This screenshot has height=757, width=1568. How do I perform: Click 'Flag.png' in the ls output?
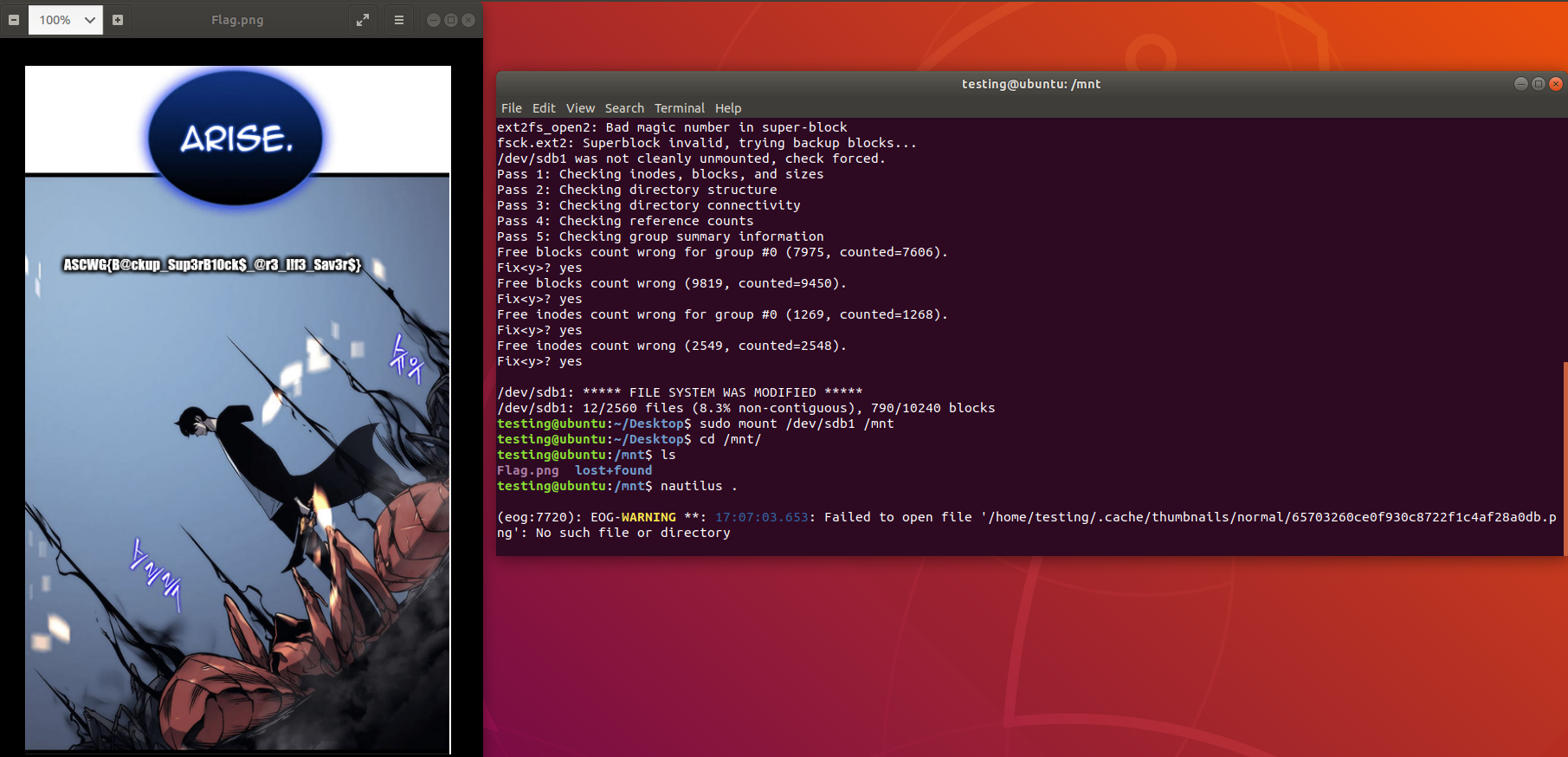click(x=528, y=470)
